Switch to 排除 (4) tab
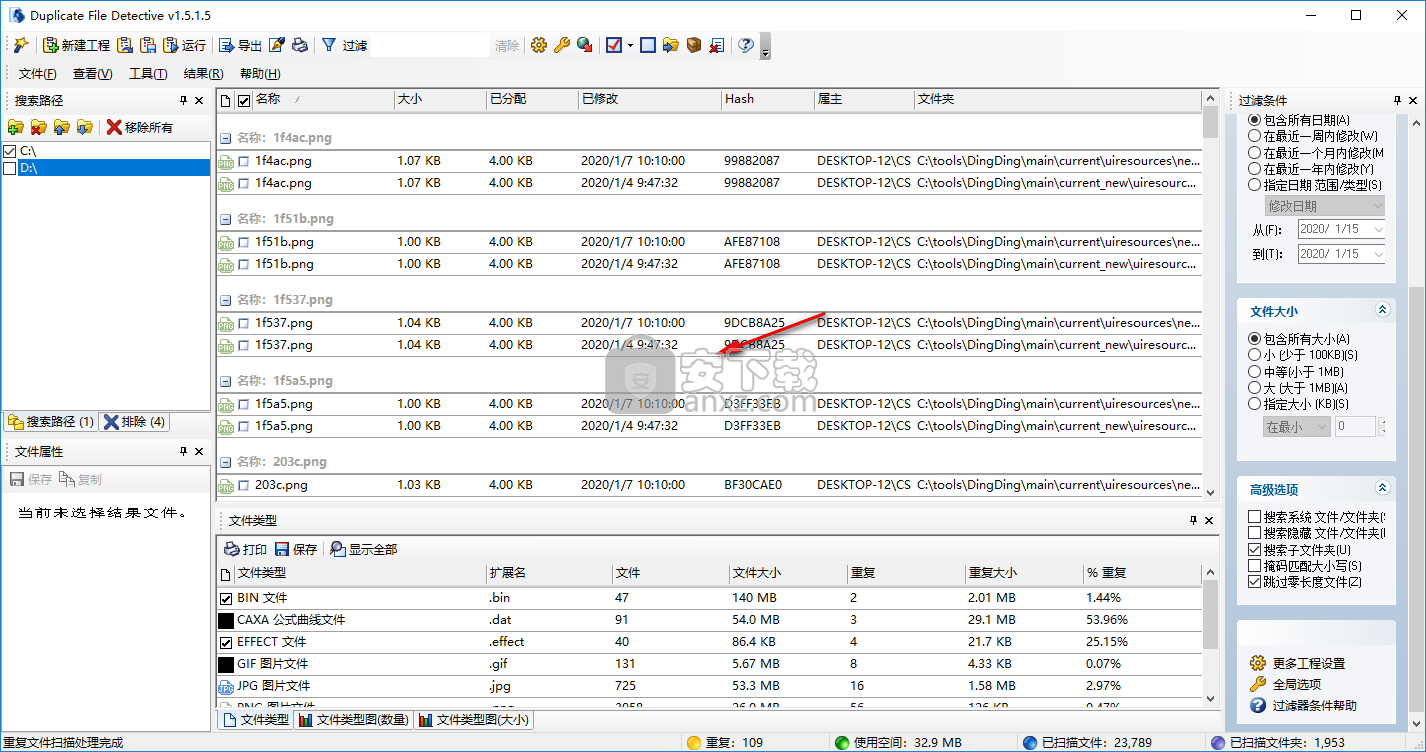 [134, 422]
